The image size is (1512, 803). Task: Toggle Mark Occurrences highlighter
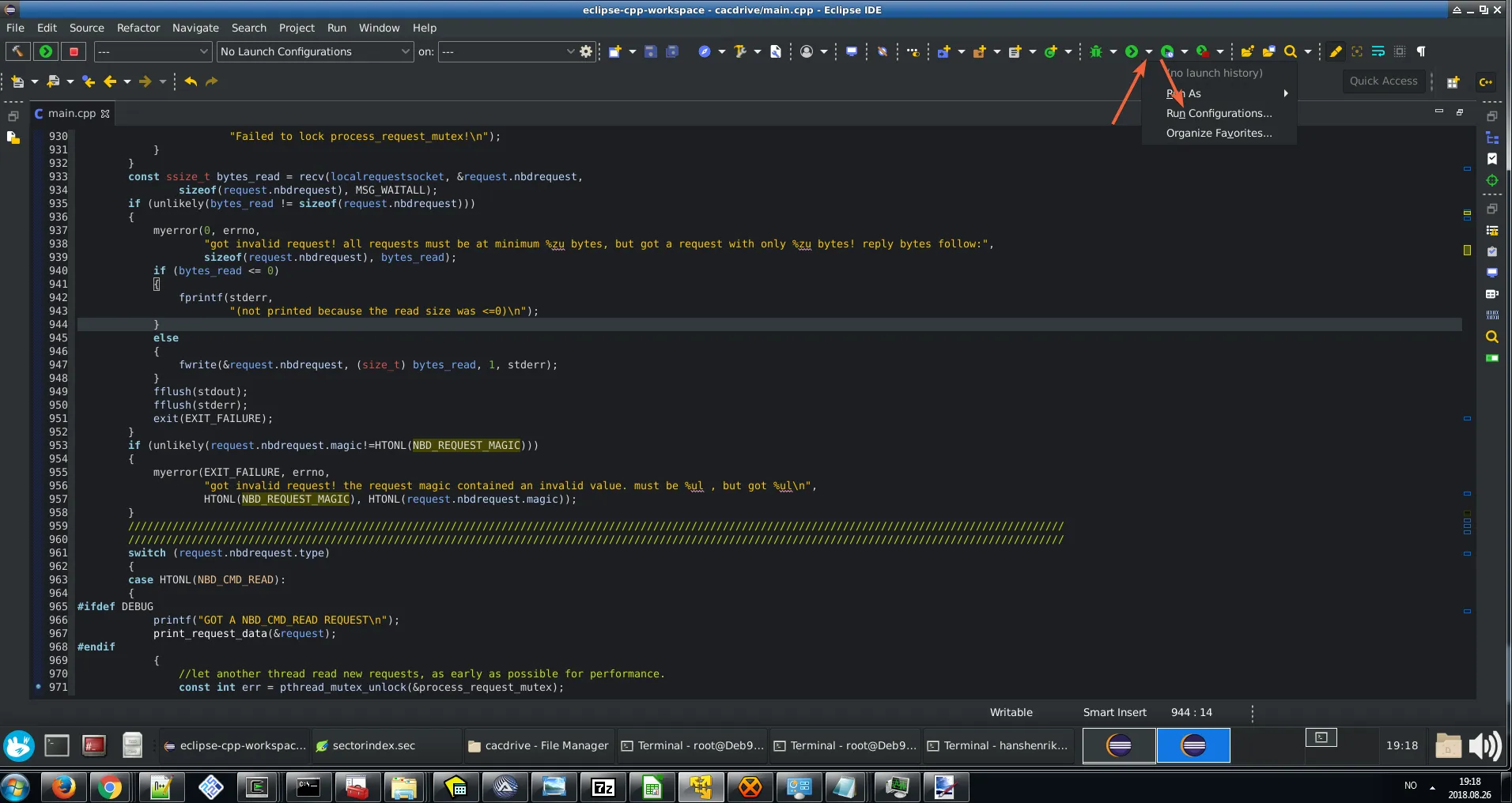point(1336,51)
